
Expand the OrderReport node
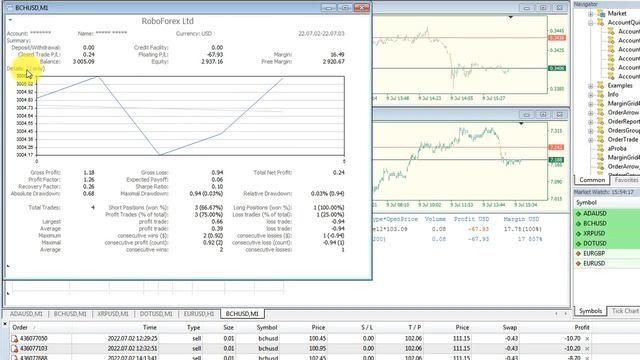click(x=591, y=122)
